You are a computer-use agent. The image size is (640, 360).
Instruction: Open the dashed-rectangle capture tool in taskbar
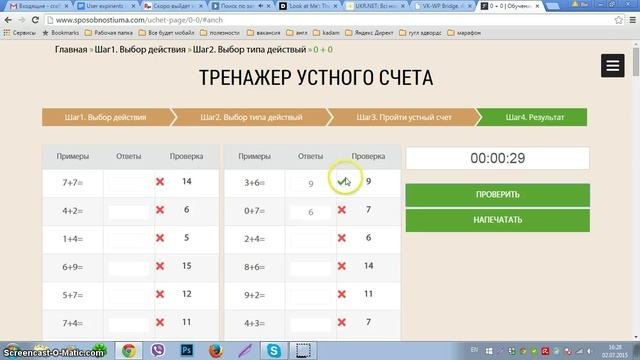tap(303, 351)
